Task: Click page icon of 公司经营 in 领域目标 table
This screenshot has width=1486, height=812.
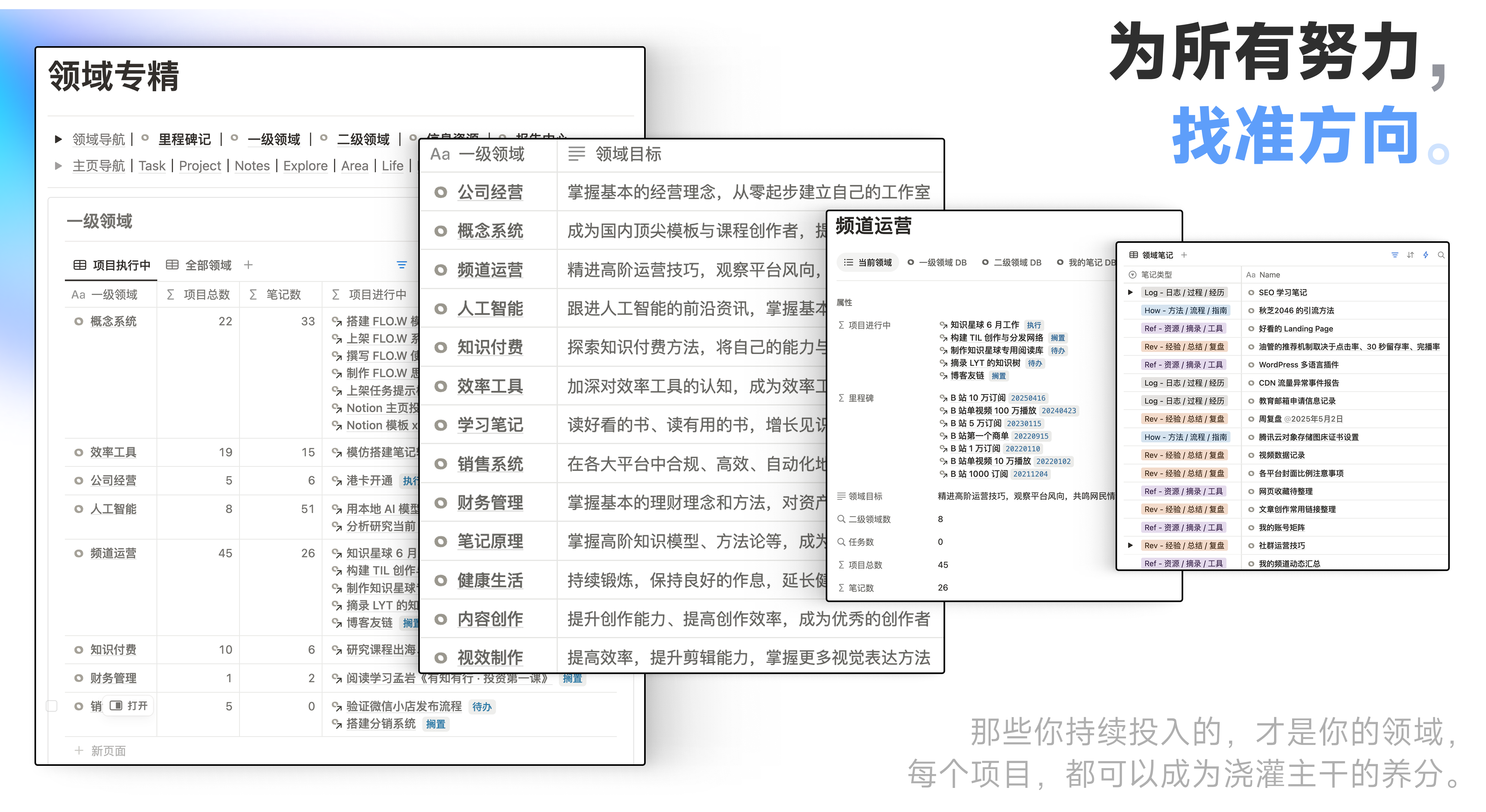Action: 441,192
